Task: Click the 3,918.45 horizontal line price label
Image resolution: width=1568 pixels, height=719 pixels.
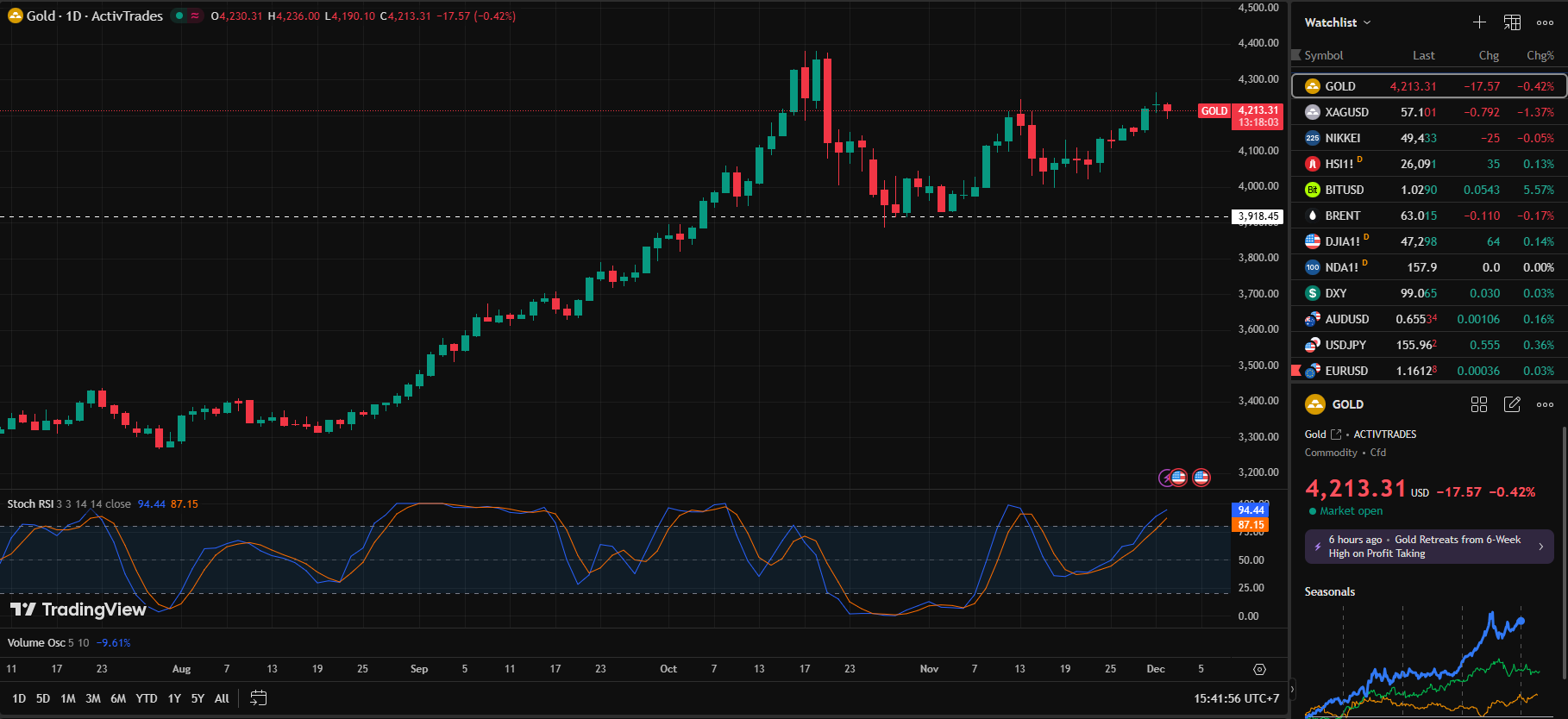Action: click(x=1258, y=216)
